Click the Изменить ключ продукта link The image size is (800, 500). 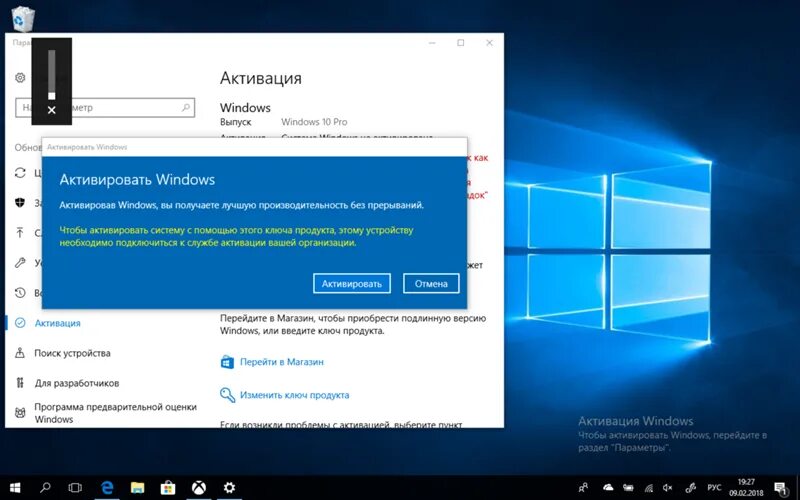294,395
